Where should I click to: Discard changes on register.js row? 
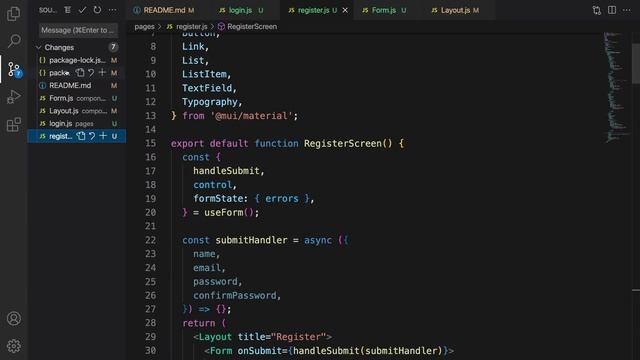(92, 136)
